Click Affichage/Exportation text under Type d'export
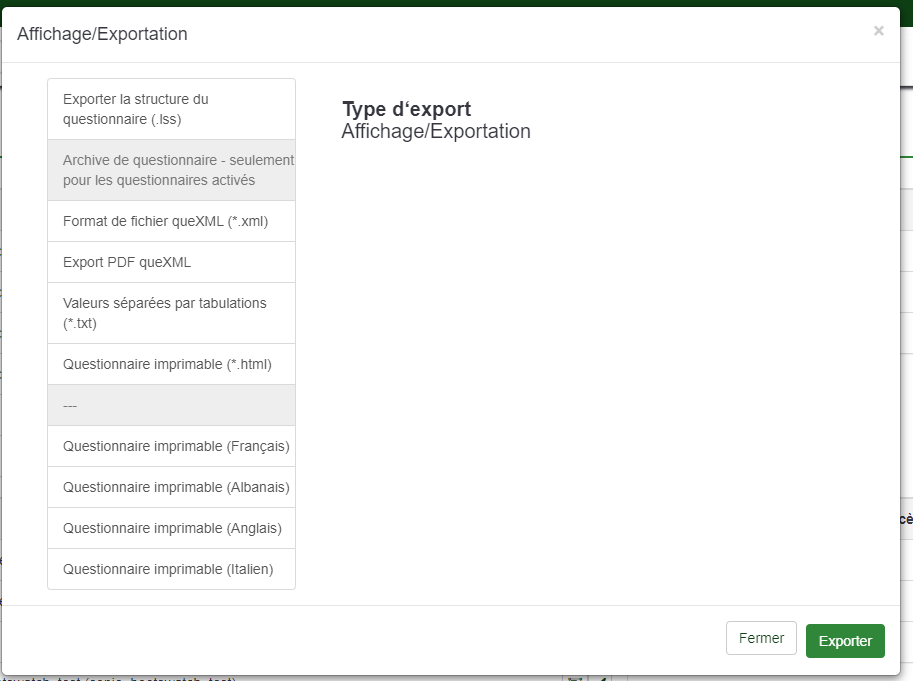913x681 pixels. pos(436,131)
